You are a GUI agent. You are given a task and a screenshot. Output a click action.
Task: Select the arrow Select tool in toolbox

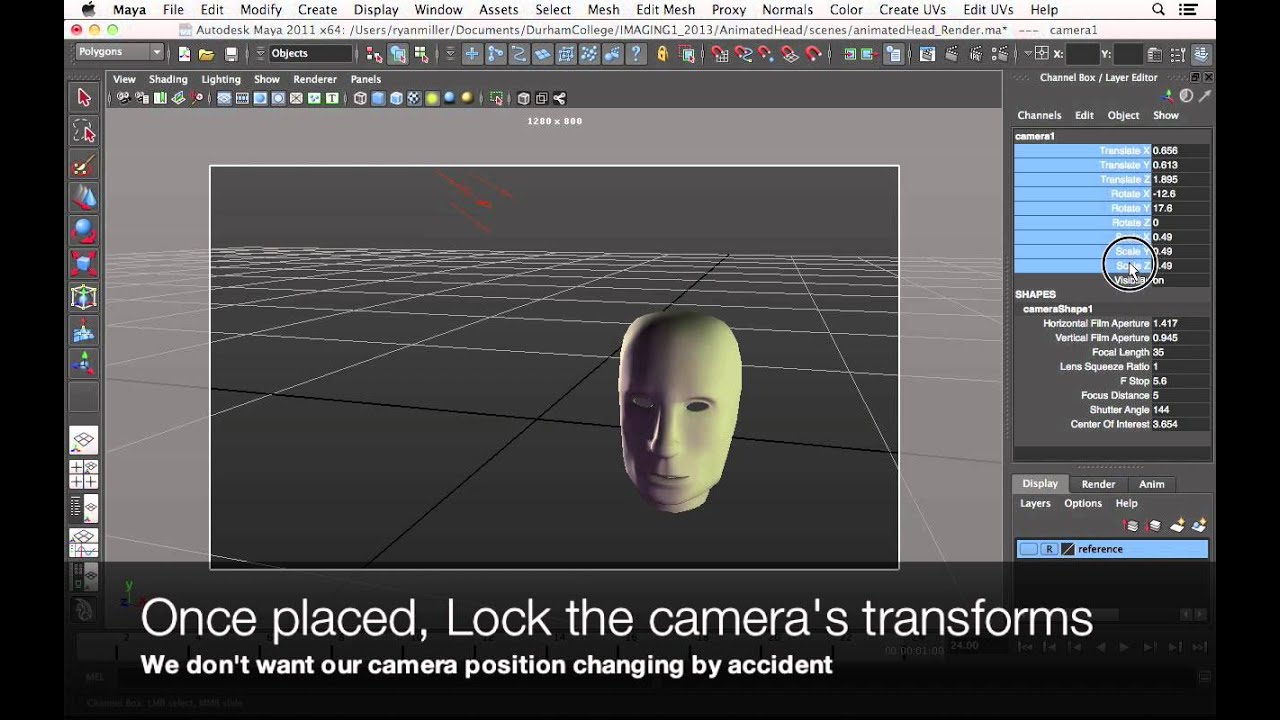point(84,98)
